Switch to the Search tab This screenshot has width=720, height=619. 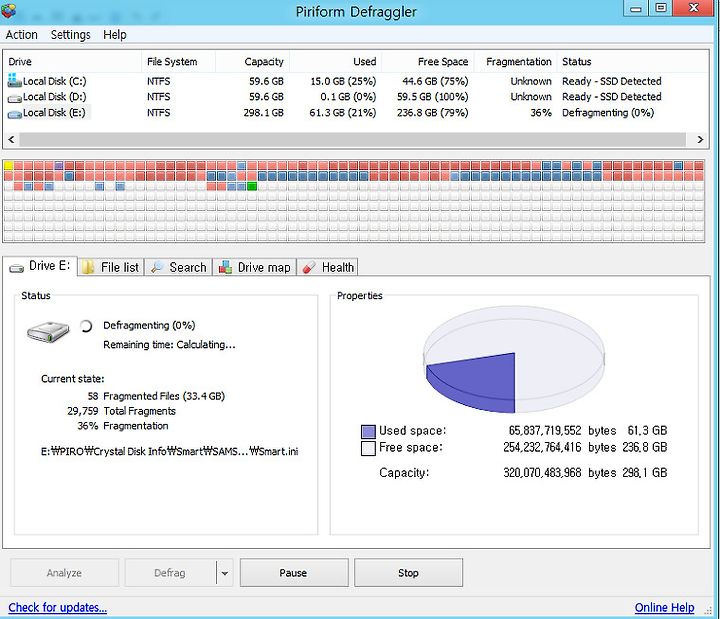179,267
